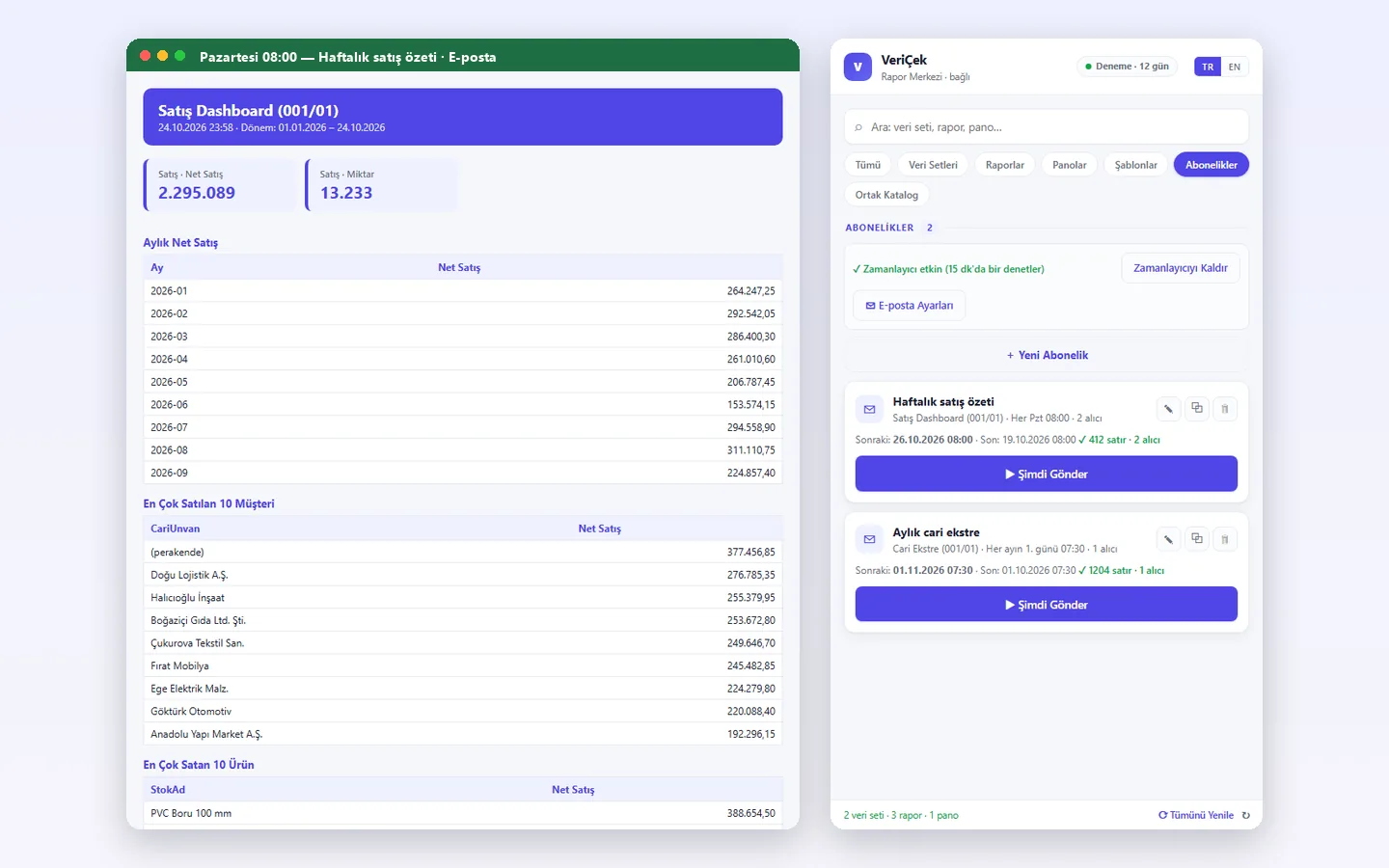This screenshot has width=1389, height=868.
Task: Click the 'Satış · Miktar' 13.233 KPI card
Action: click(x=382, y=184)
